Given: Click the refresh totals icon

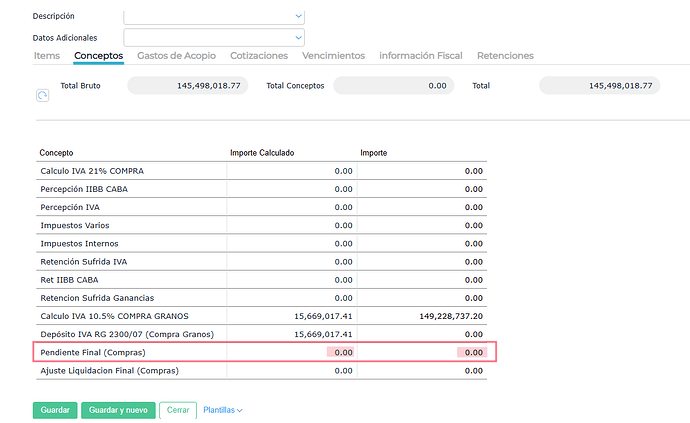Looking at the screenshot, I should (x=43, y=95).
